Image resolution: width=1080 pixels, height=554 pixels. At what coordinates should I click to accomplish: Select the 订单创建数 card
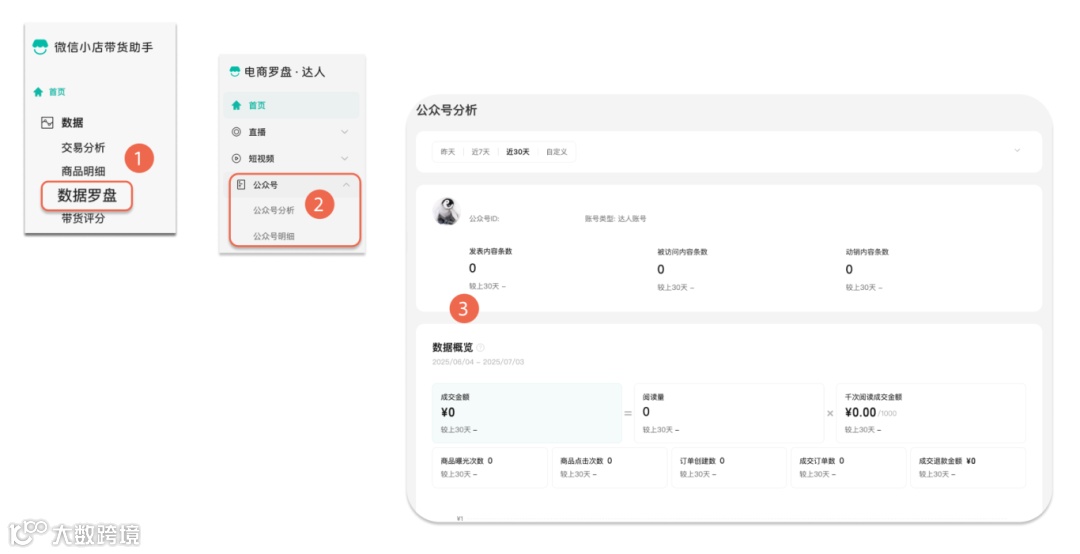(729, 467)
